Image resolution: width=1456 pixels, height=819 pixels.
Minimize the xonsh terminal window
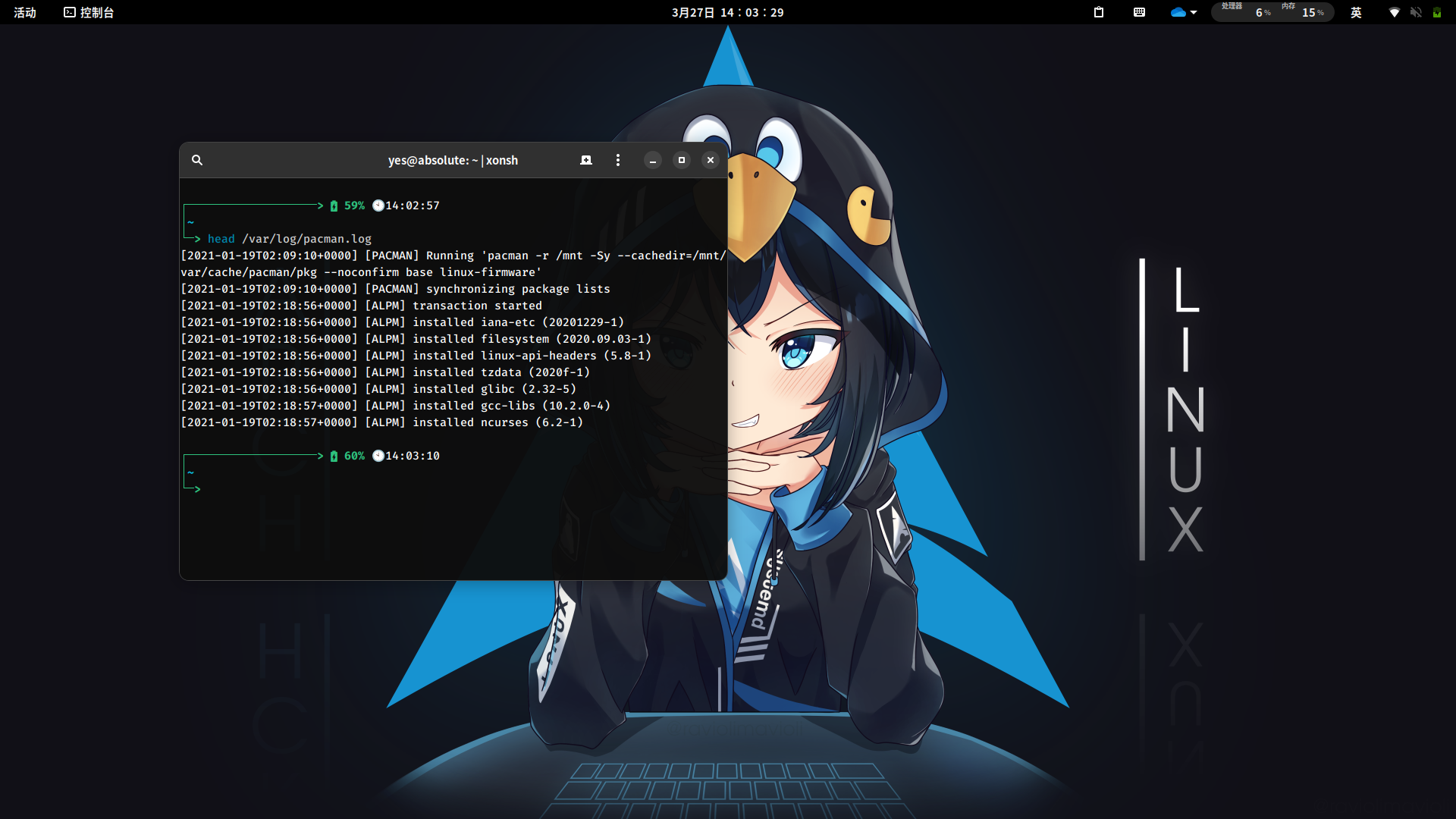point(652,160)
